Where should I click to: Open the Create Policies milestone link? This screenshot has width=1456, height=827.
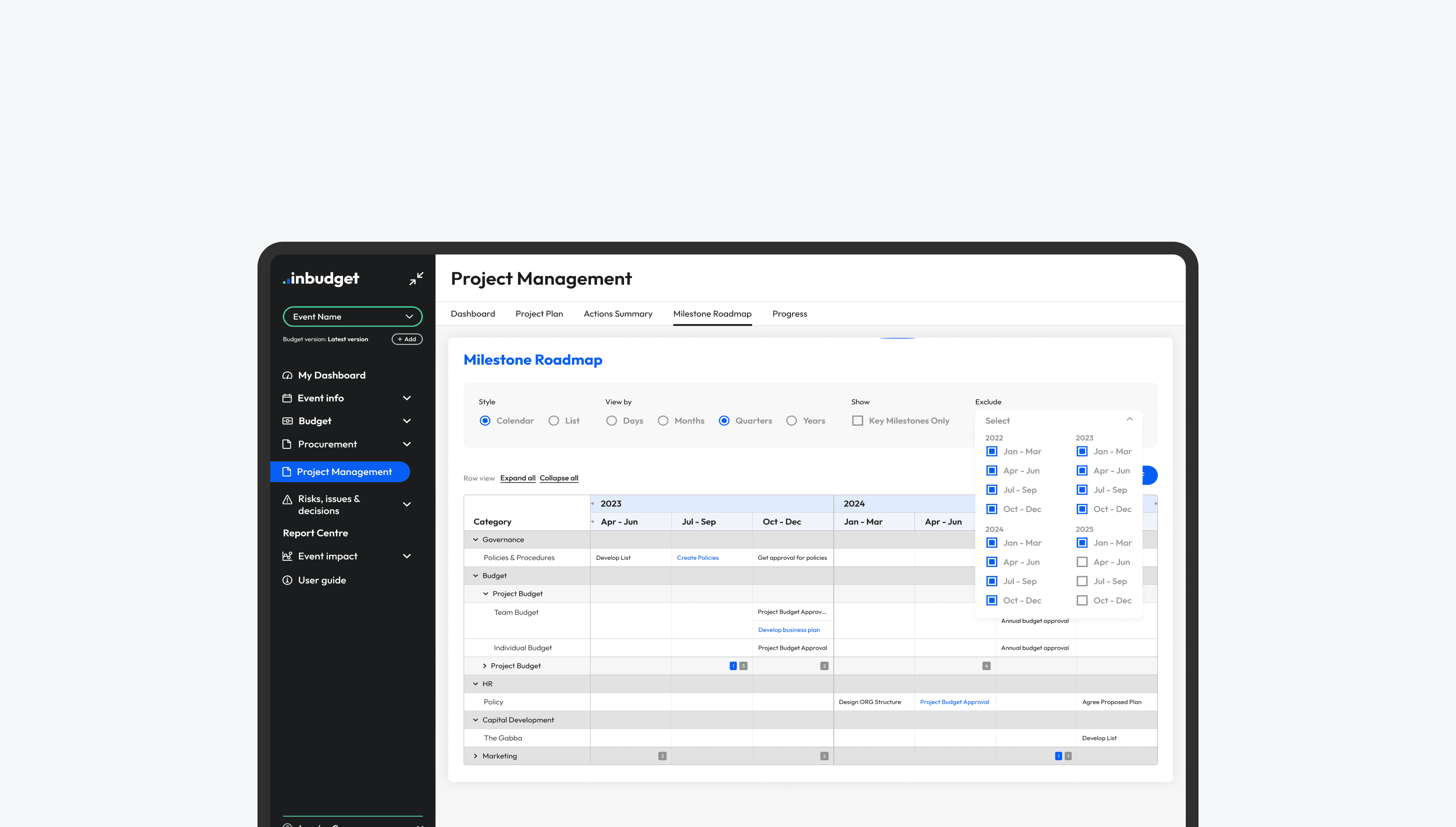697,558
